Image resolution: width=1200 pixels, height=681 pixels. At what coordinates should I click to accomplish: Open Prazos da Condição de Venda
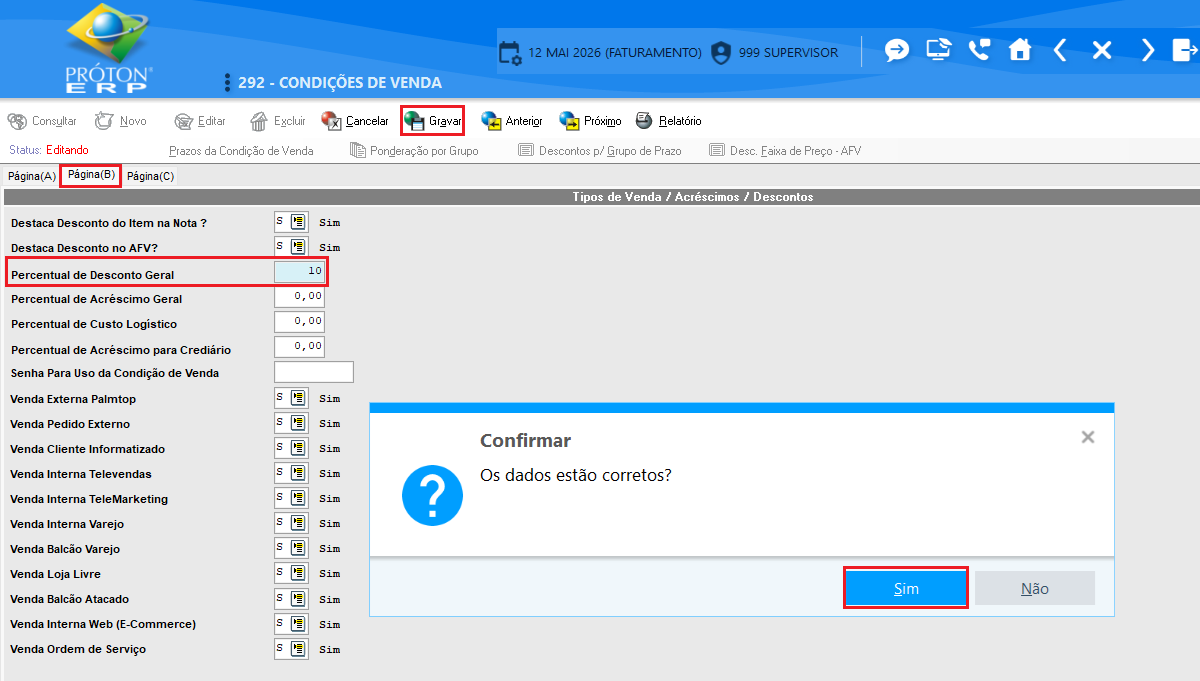click(x=241, y=151)
